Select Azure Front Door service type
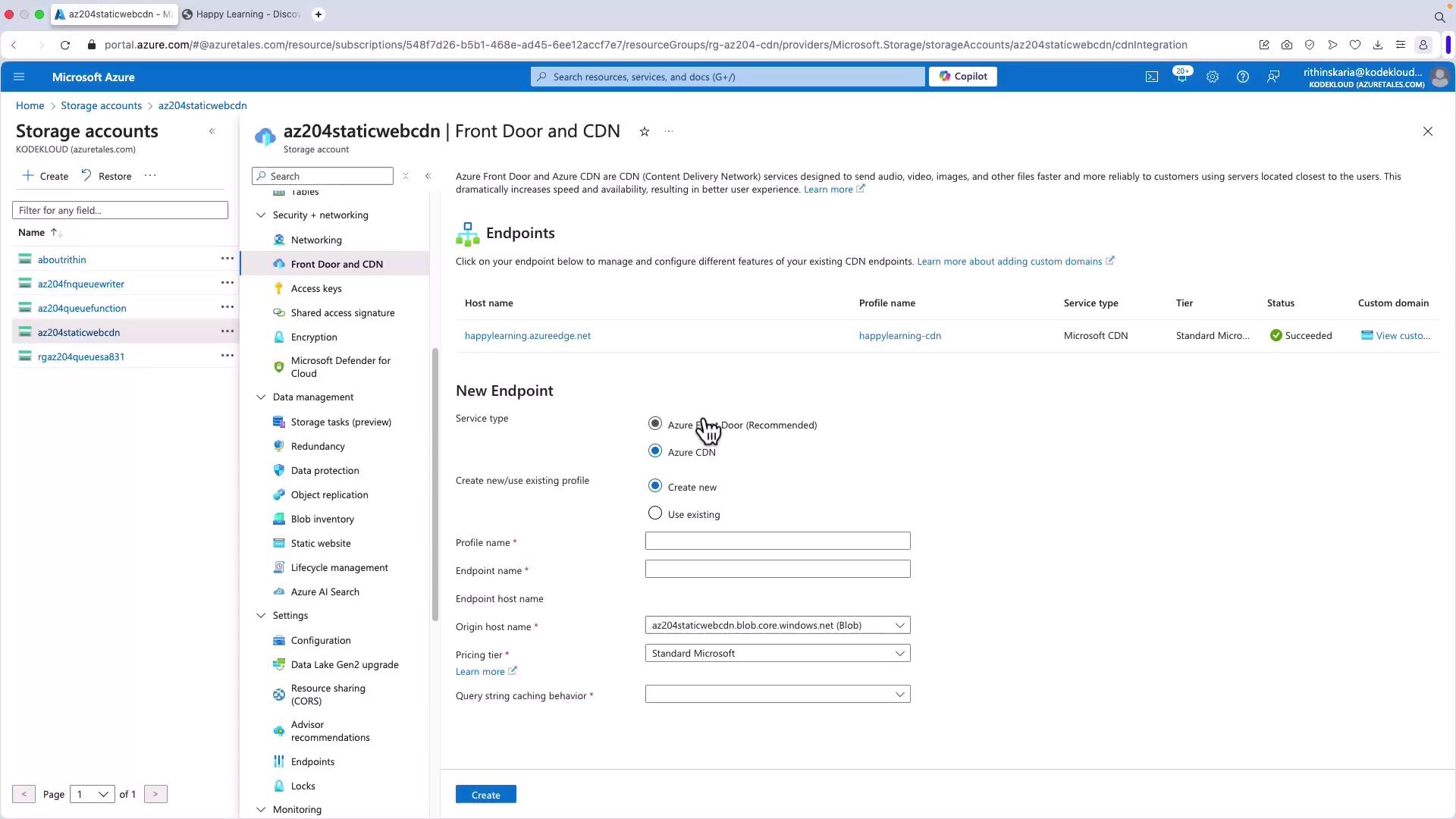The width and height of the screenshot is (1456, 819). [655, 423]
